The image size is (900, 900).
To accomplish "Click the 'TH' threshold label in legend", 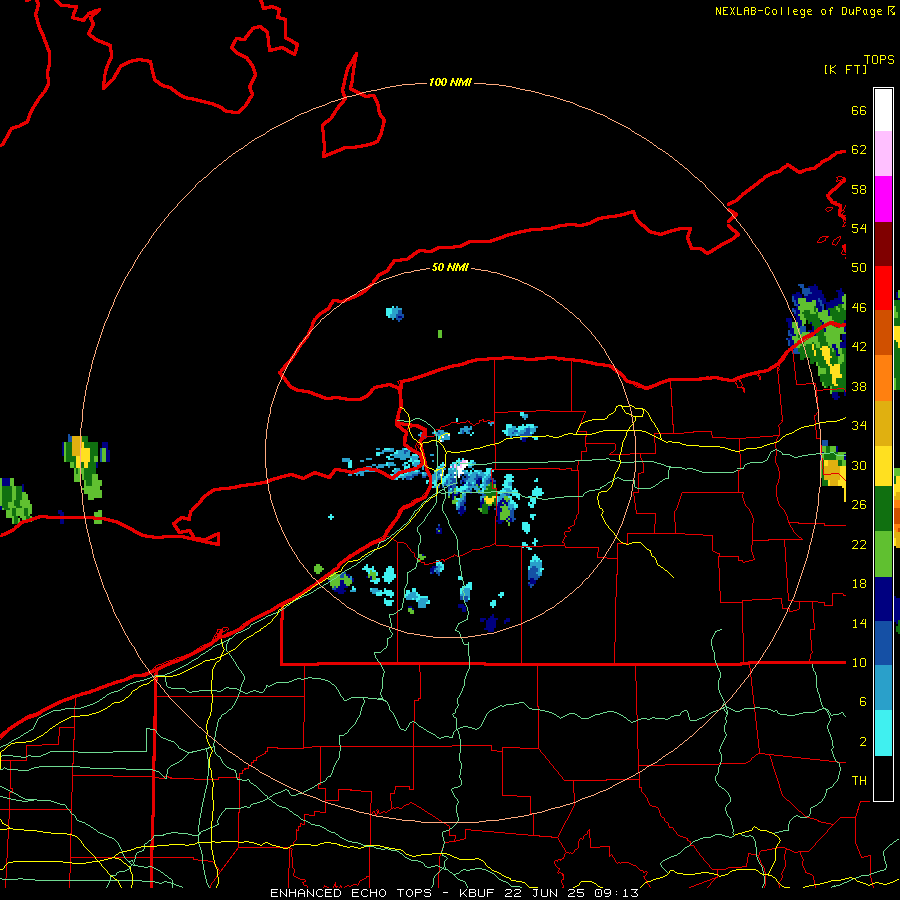I will coord(859,780).
